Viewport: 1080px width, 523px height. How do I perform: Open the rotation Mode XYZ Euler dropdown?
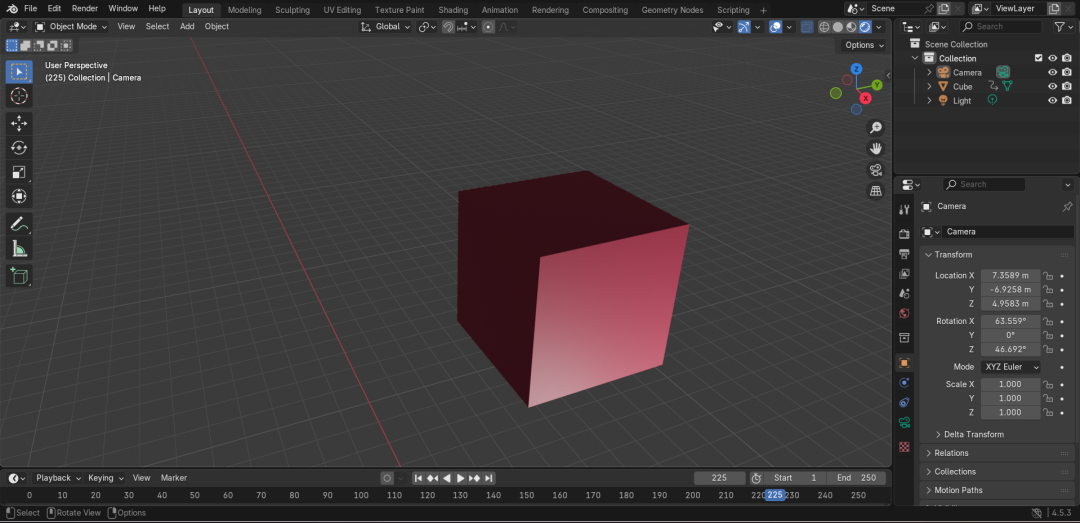point(1010,367)
